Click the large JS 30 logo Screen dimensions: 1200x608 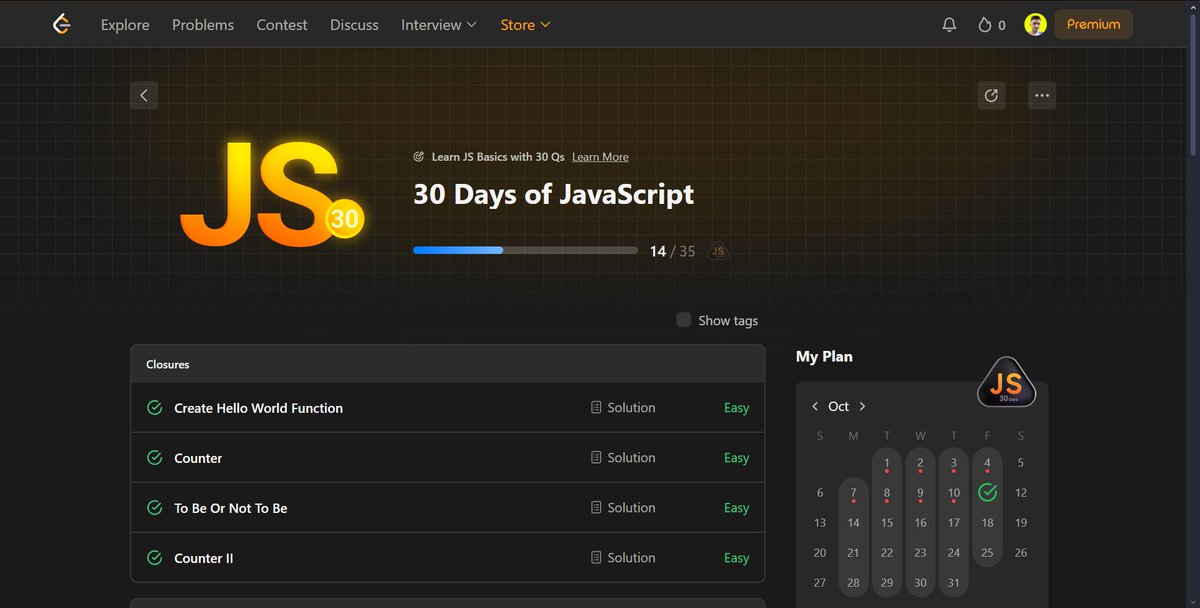coord(270,195)
